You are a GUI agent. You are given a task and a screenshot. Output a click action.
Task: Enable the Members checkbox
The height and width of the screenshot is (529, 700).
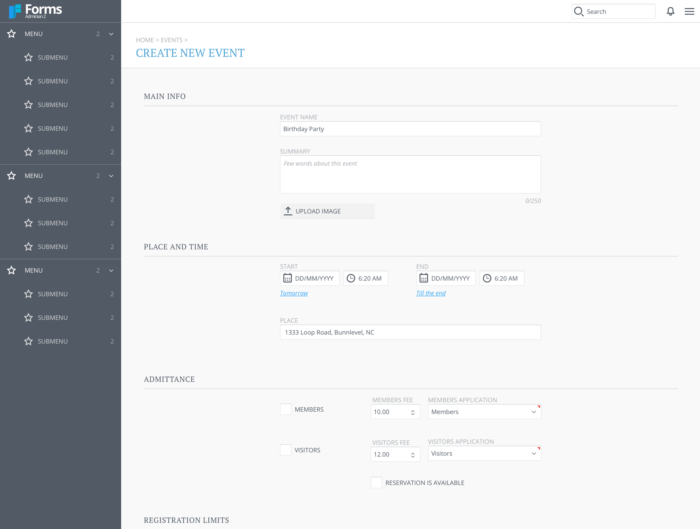[x=286, y=409]
